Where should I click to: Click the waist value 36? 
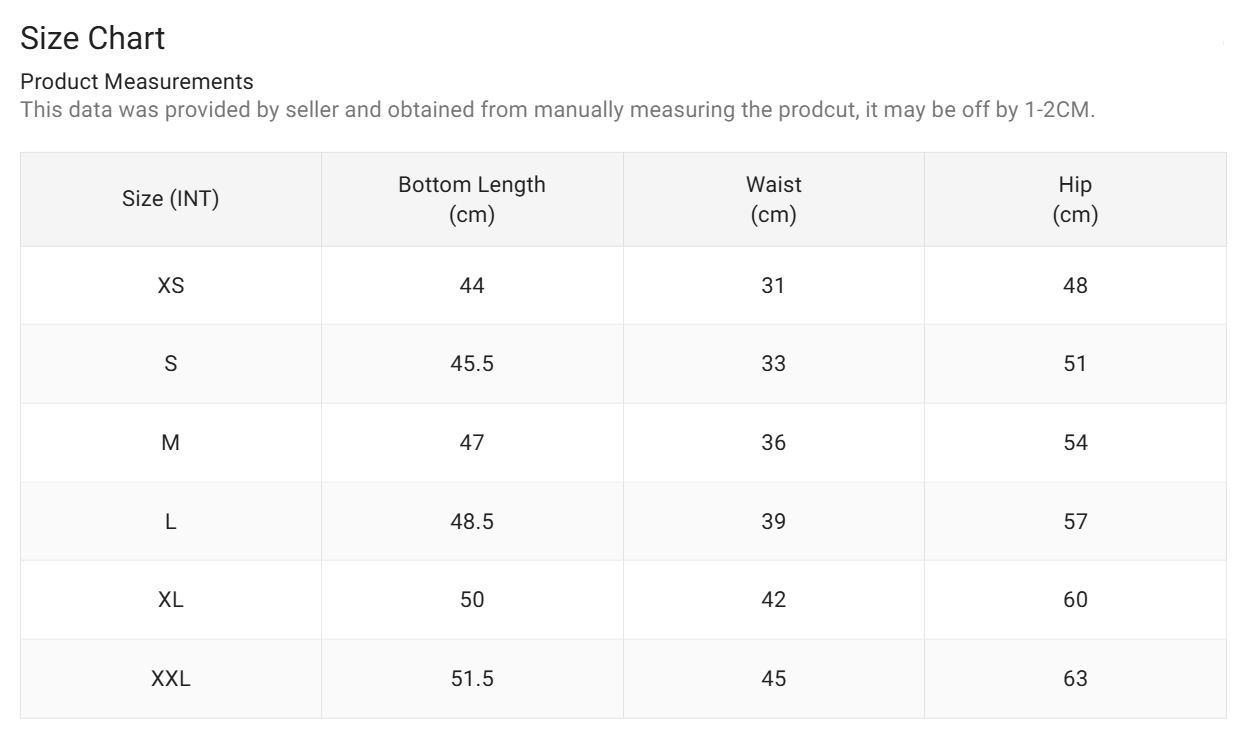coord(774,443)
